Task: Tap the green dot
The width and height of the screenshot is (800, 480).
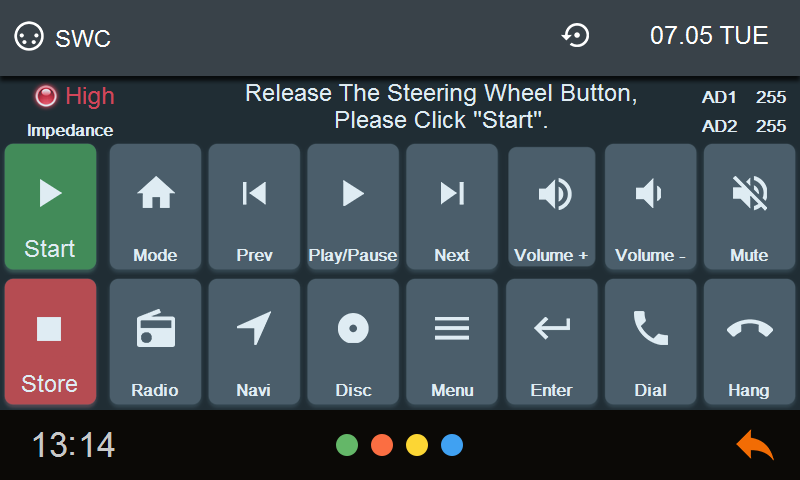Action: pos(347,445)
